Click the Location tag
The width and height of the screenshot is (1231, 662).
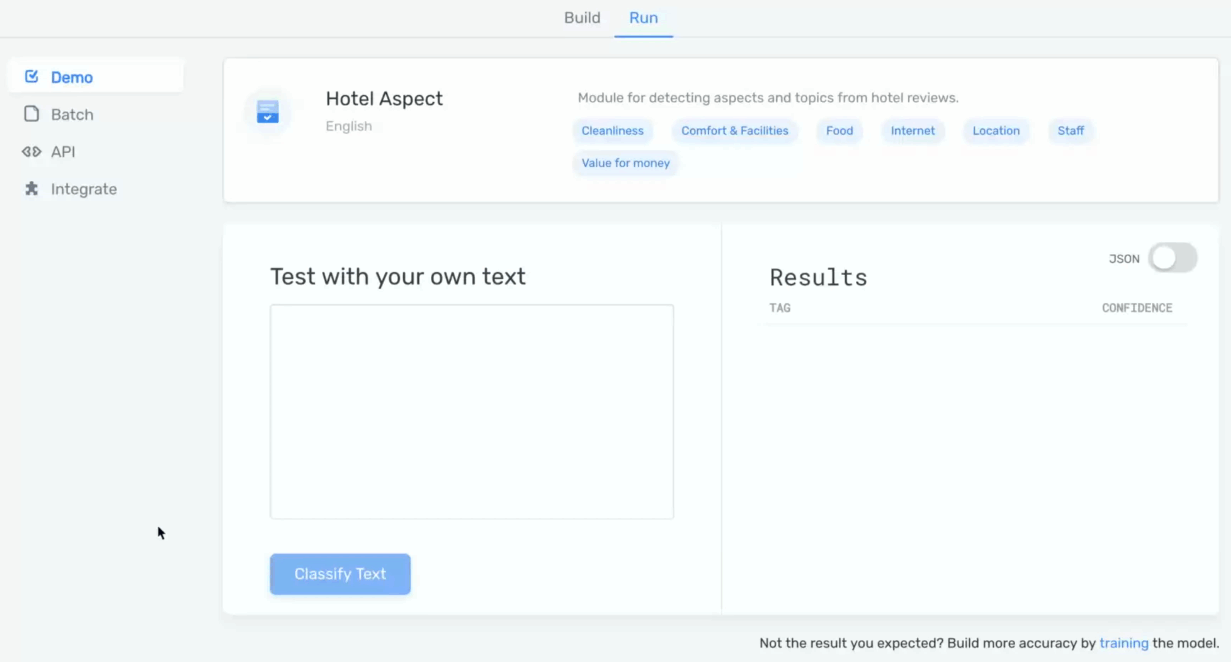coord(996,131)
